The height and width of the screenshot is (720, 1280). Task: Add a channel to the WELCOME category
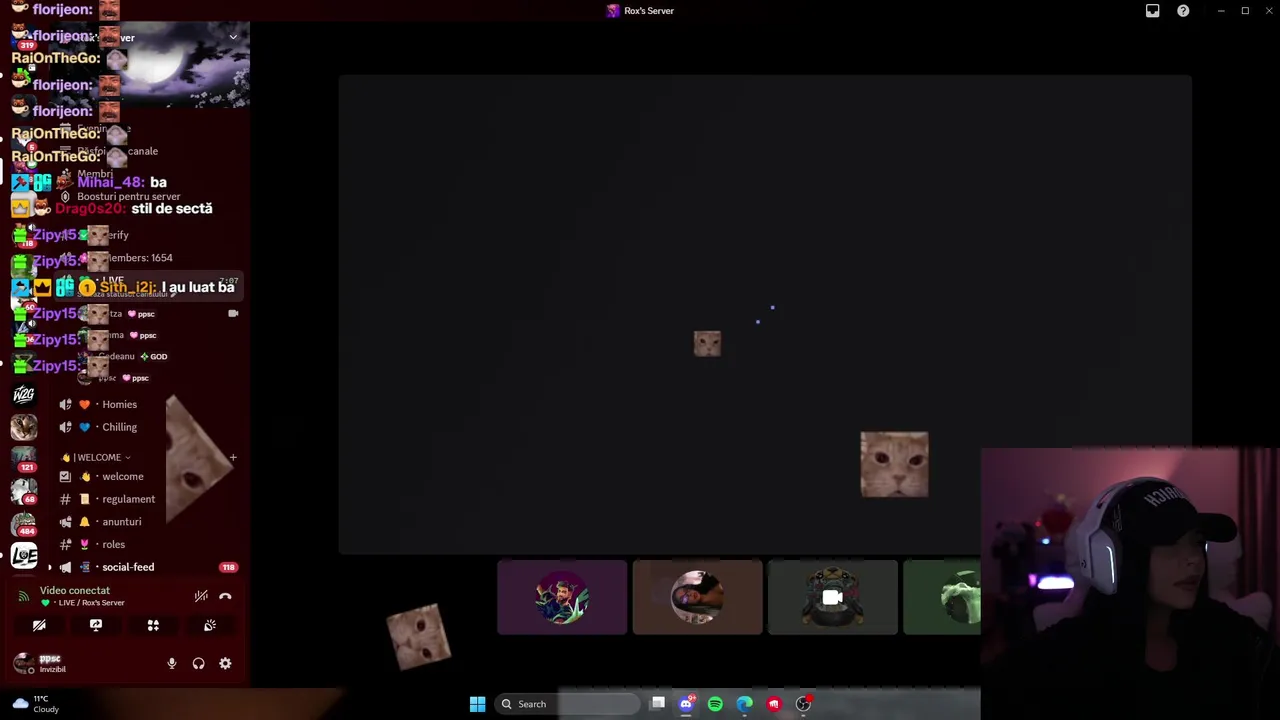pyautogui.click(x=233, y=457)
